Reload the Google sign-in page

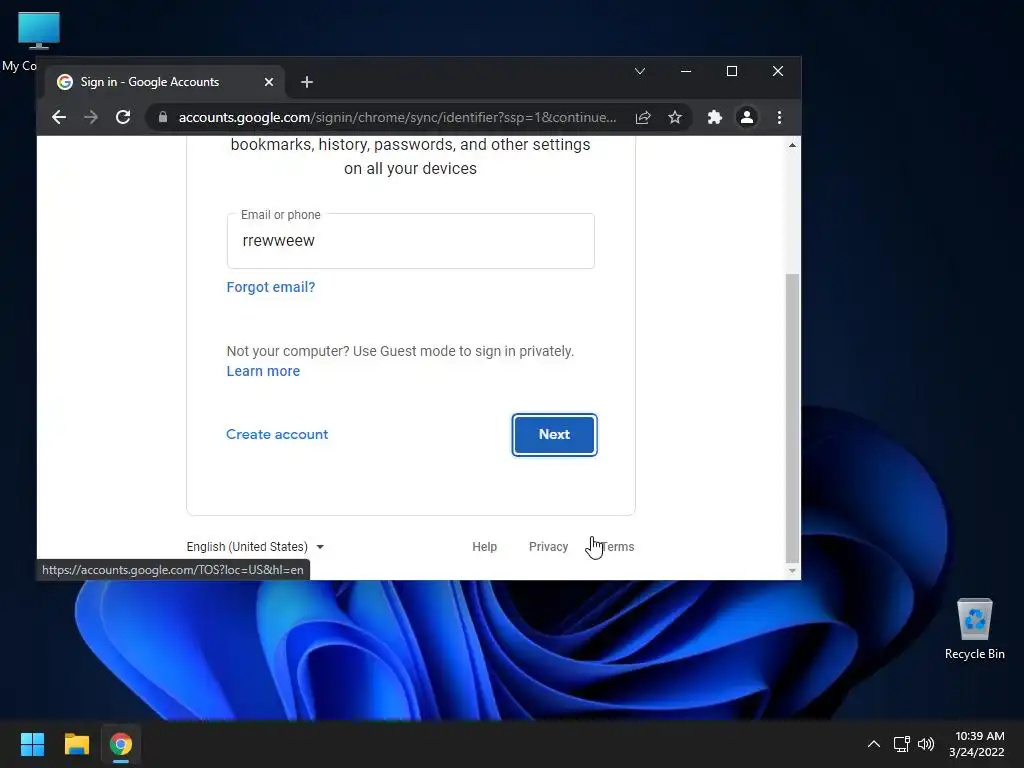pyautogui.click(x=123, y=118)
